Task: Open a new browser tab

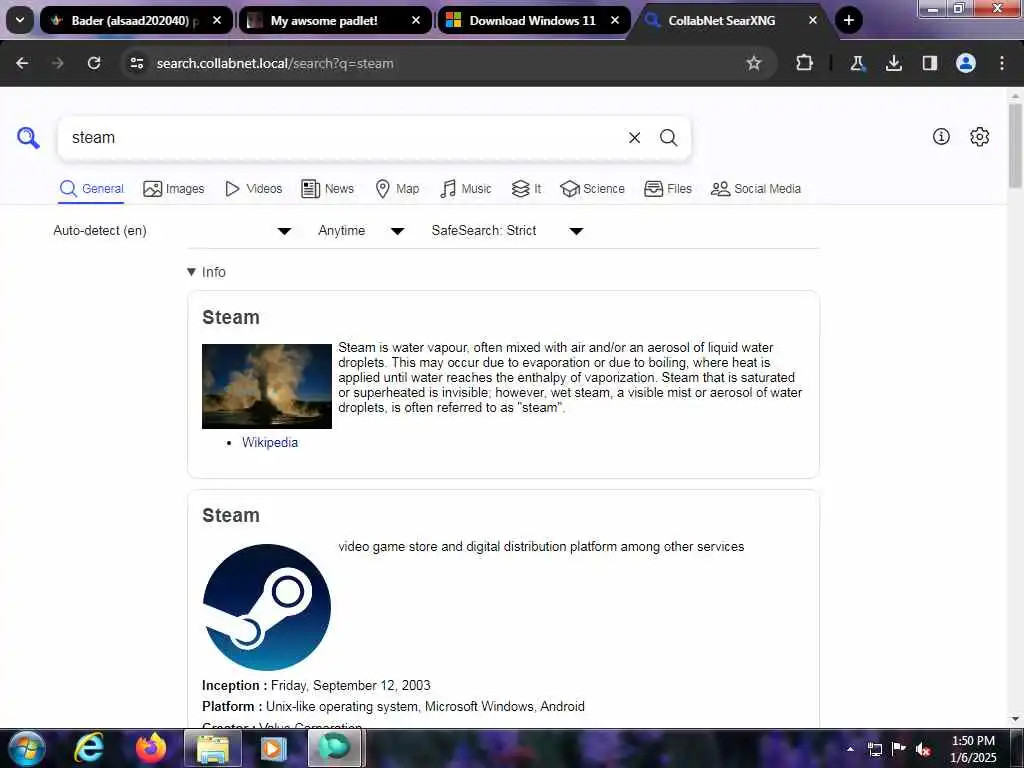Action: (x=848, y=20)
